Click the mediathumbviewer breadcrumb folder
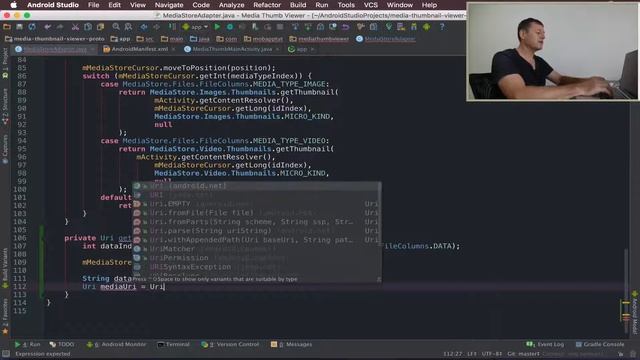Image resolution: width=640 pixels, height=360 pixels. tap(319, 39)
